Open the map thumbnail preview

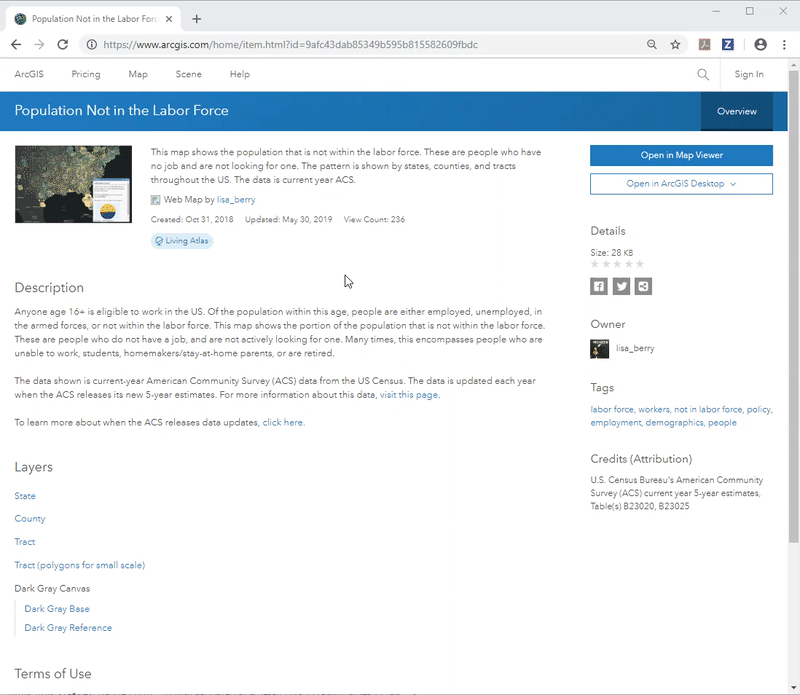point(73,184)
